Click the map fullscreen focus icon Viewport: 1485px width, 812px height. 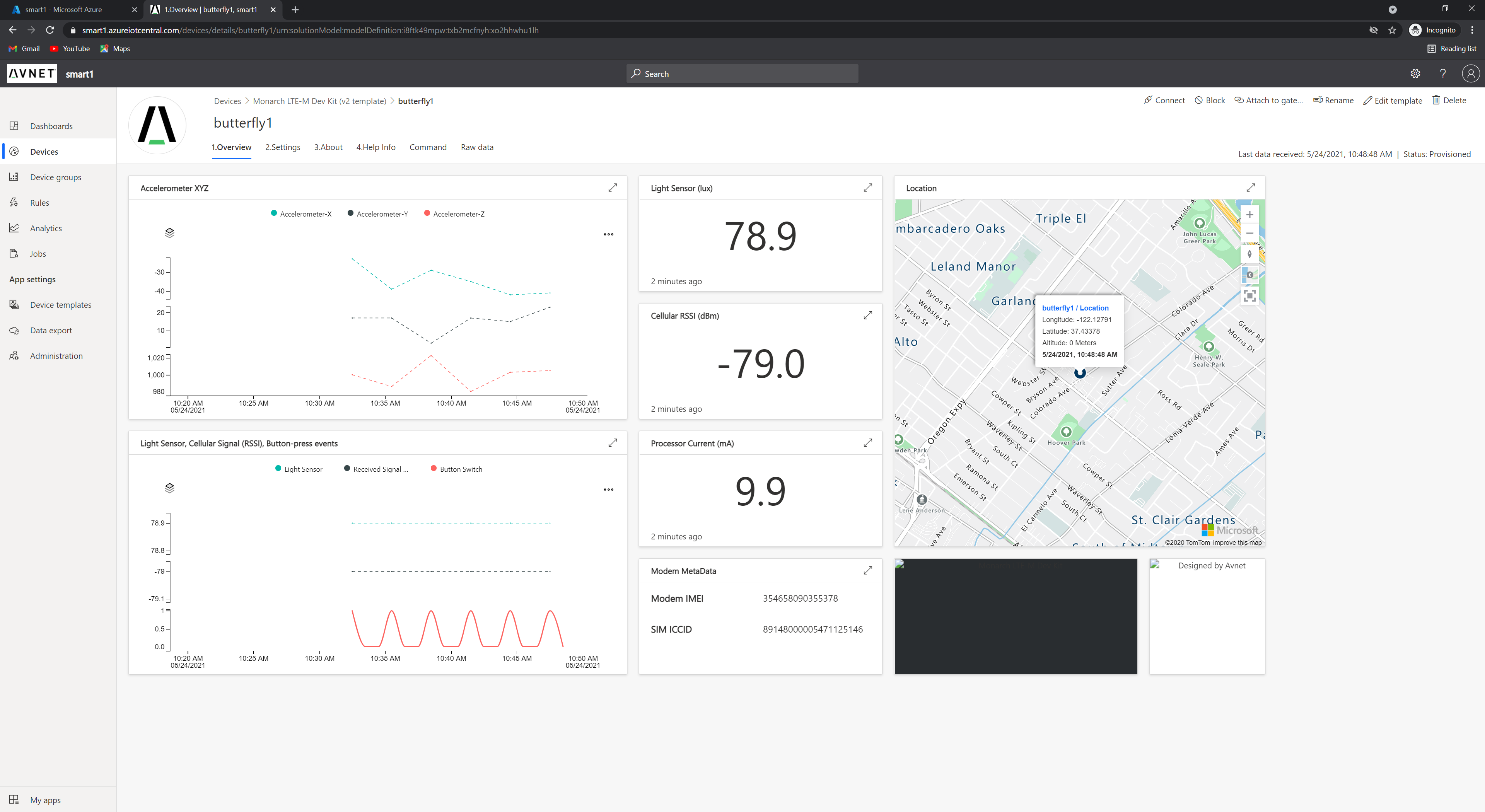(1249, 296)
